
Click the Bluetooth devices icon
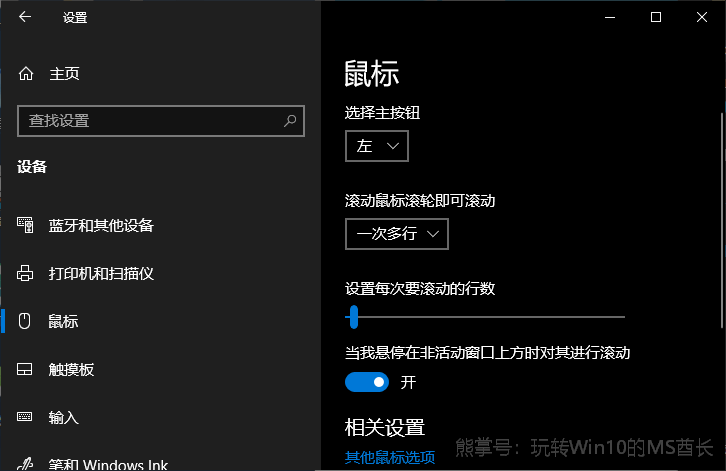tap(25, 225)
